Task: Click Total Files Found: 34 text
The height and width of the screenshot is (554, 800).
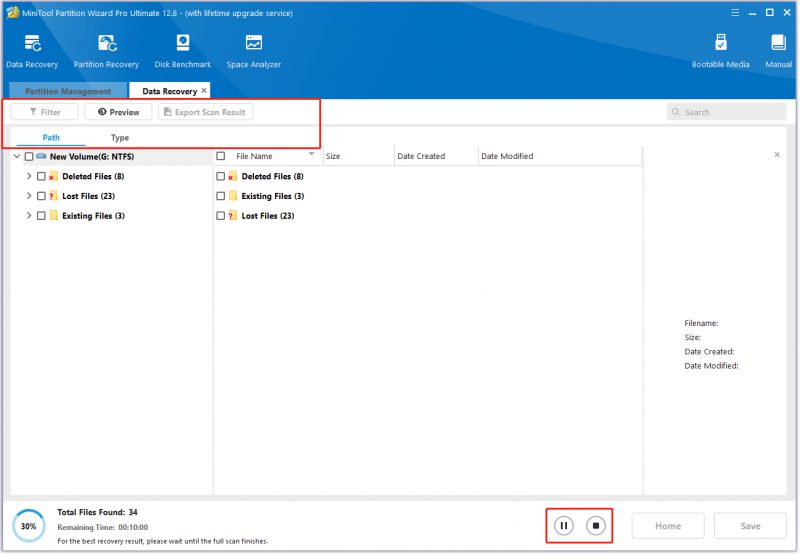Action: point(97,512)
